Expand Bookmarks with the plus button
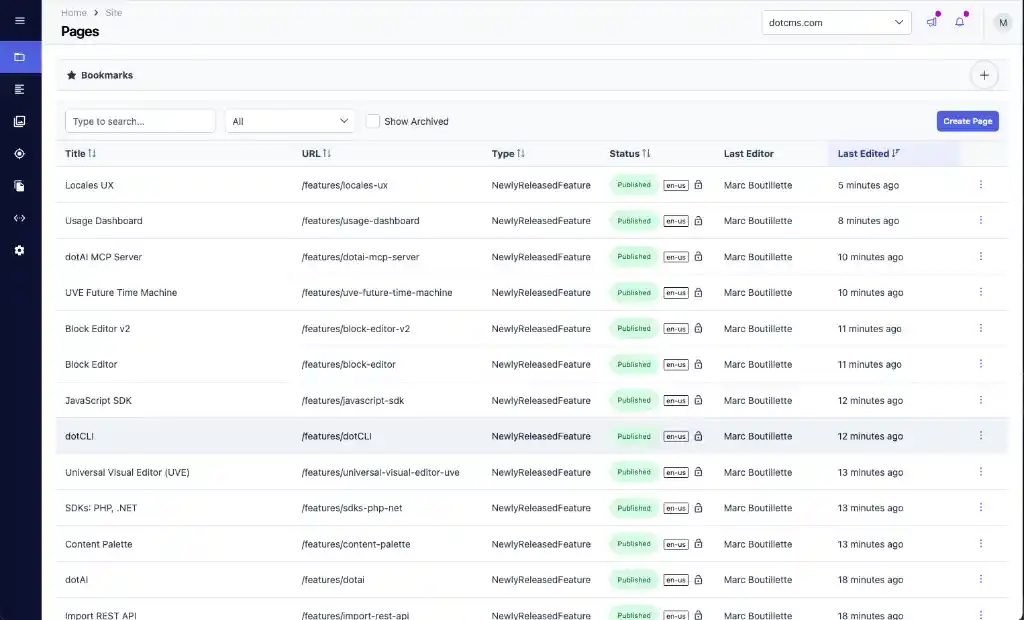 (x=984, y=75)
